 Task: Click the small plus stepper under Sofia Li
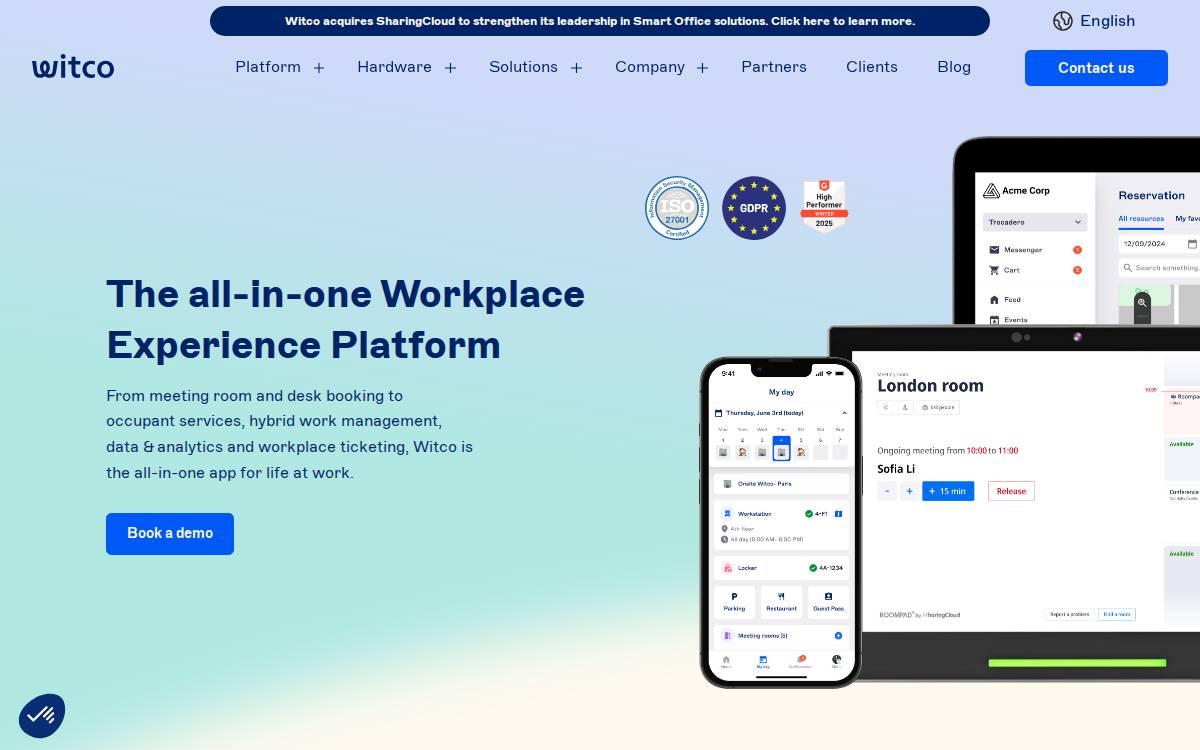click(909, 491)
